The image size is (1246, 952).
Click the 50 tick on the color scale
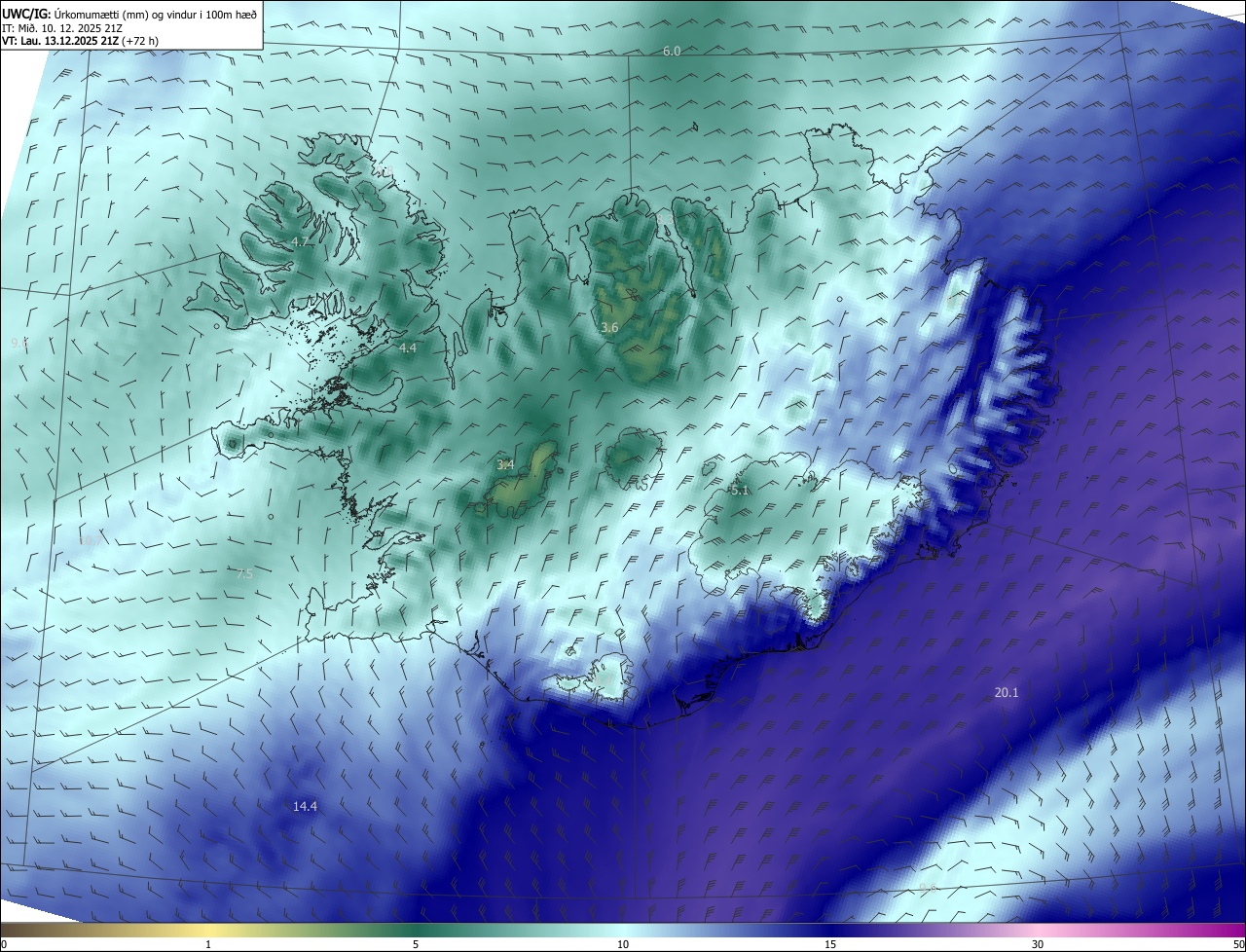click(x=1238, y=944)
